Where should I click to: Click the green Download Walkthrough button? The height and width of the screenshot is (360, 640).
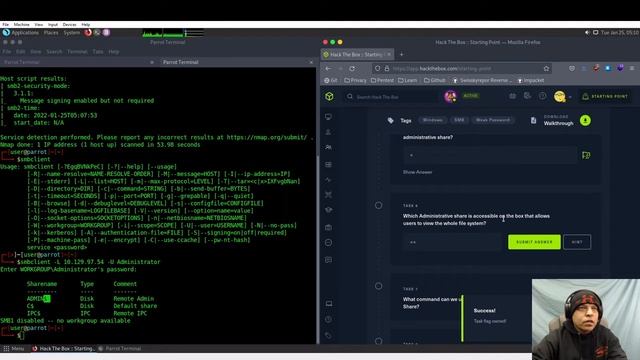(585, 120)
